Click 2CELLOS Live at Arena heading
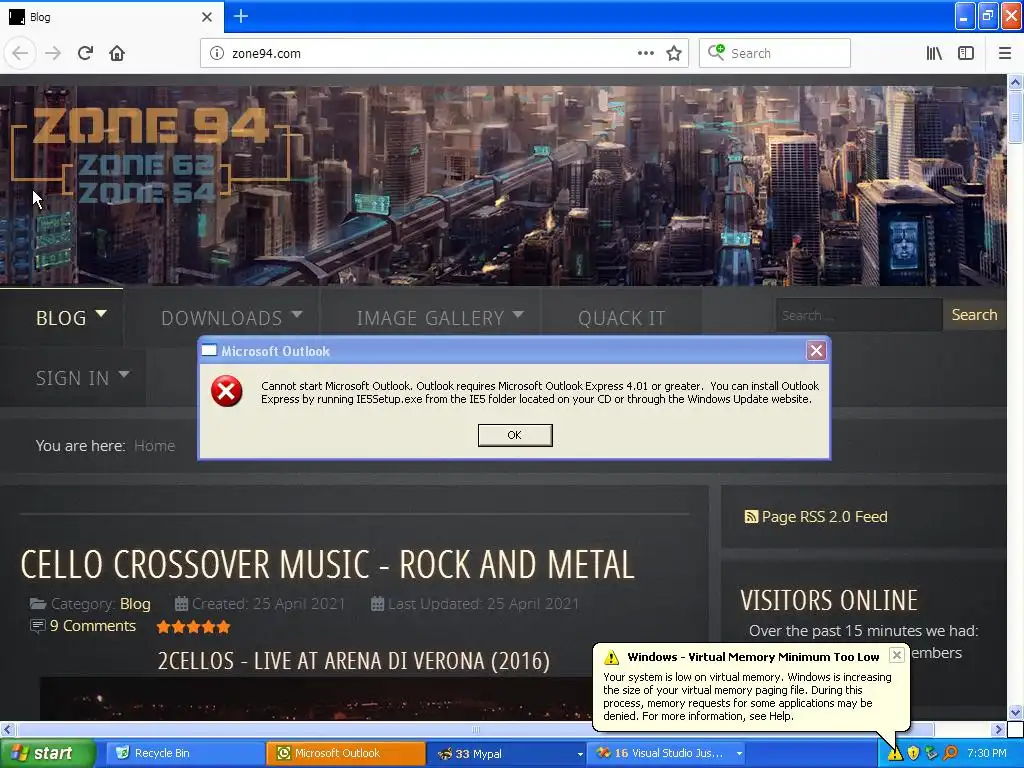The height and width of the screenshot is (768, 1024). coord(353,660)
